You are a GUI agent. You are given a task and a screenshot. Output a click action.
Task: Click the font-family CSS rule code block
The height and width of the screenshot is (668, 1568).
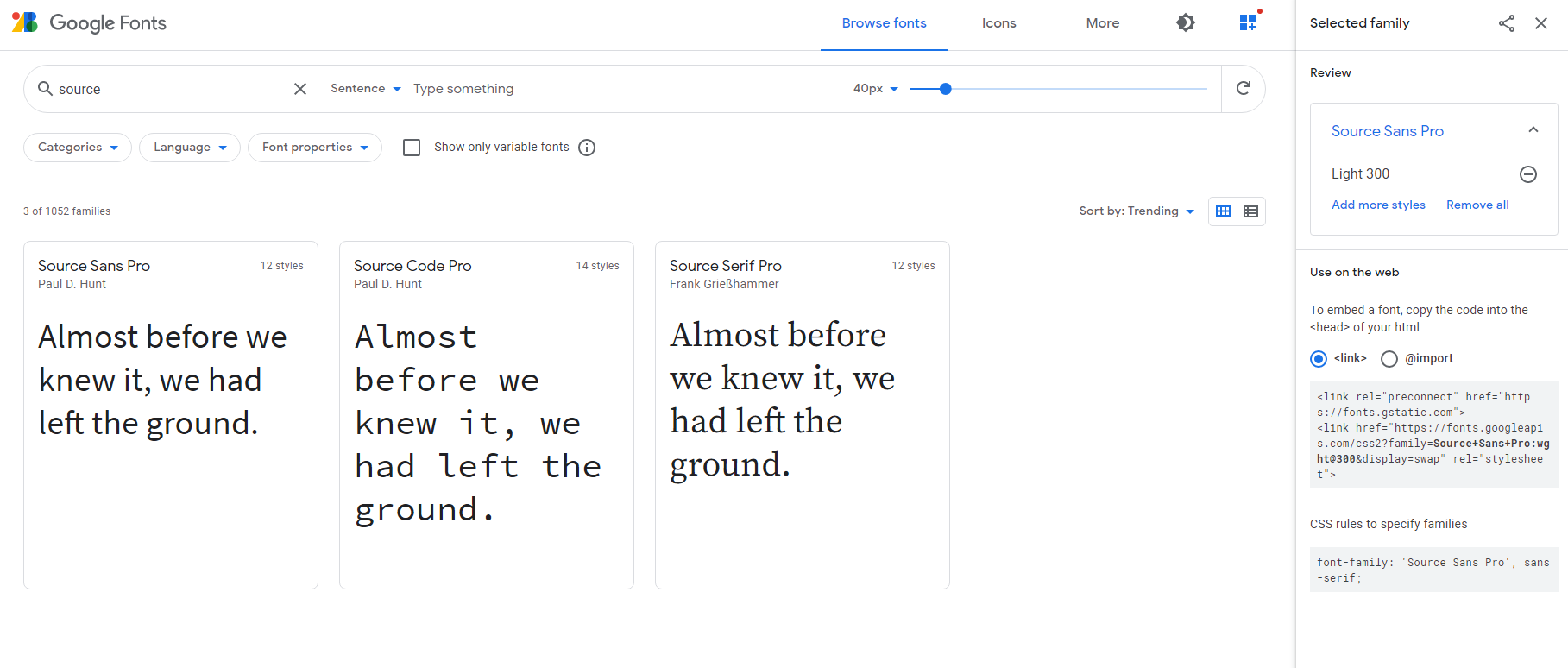1434,570
